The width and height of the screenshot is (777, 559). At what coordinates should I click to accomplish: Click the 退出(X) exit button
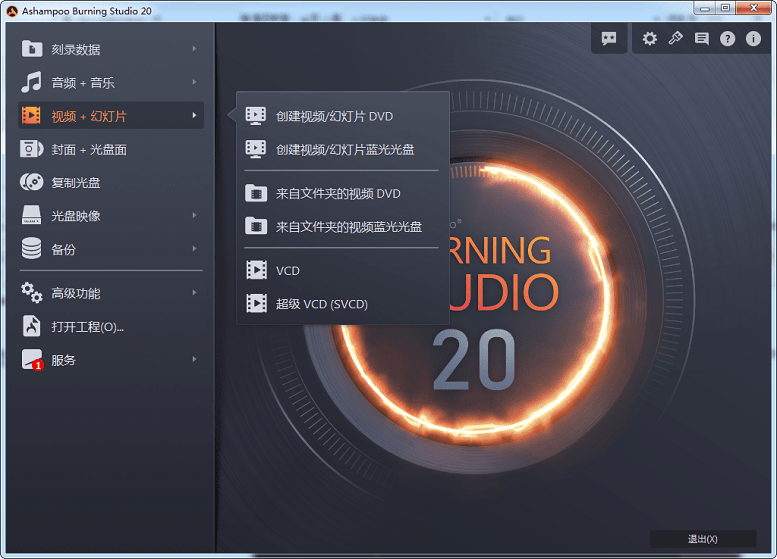(703, 539)
